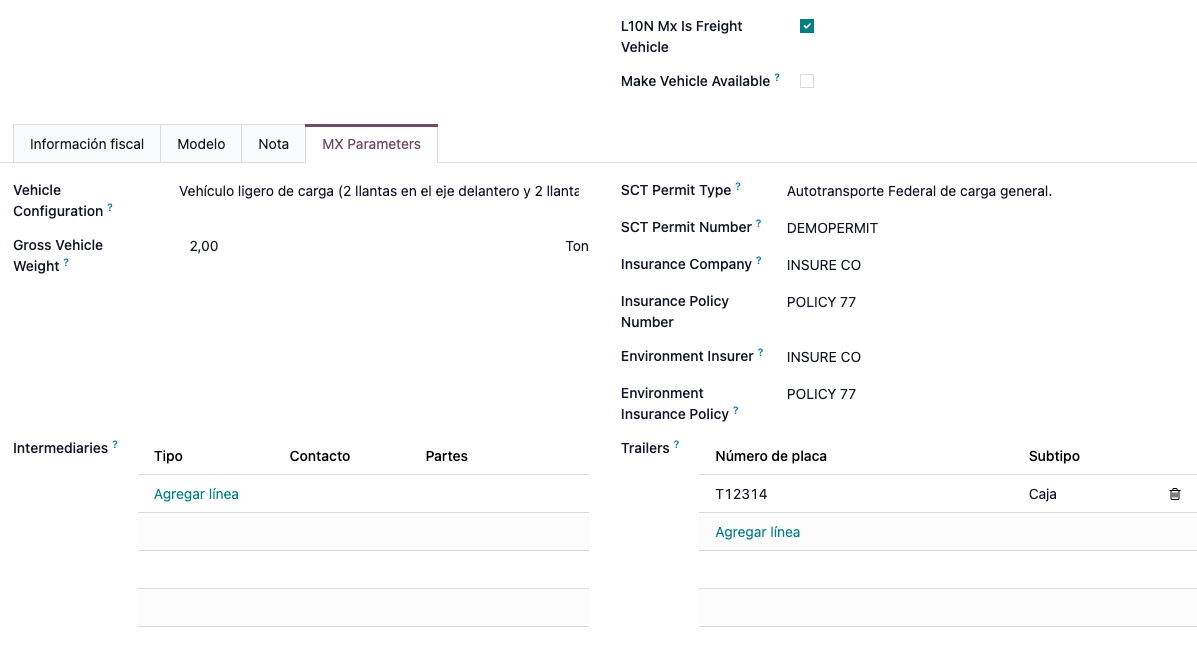The height and width of the screenshot is (660, 1197).
Task: Click the Trailers help icon
Action: (x=678, y=442)
